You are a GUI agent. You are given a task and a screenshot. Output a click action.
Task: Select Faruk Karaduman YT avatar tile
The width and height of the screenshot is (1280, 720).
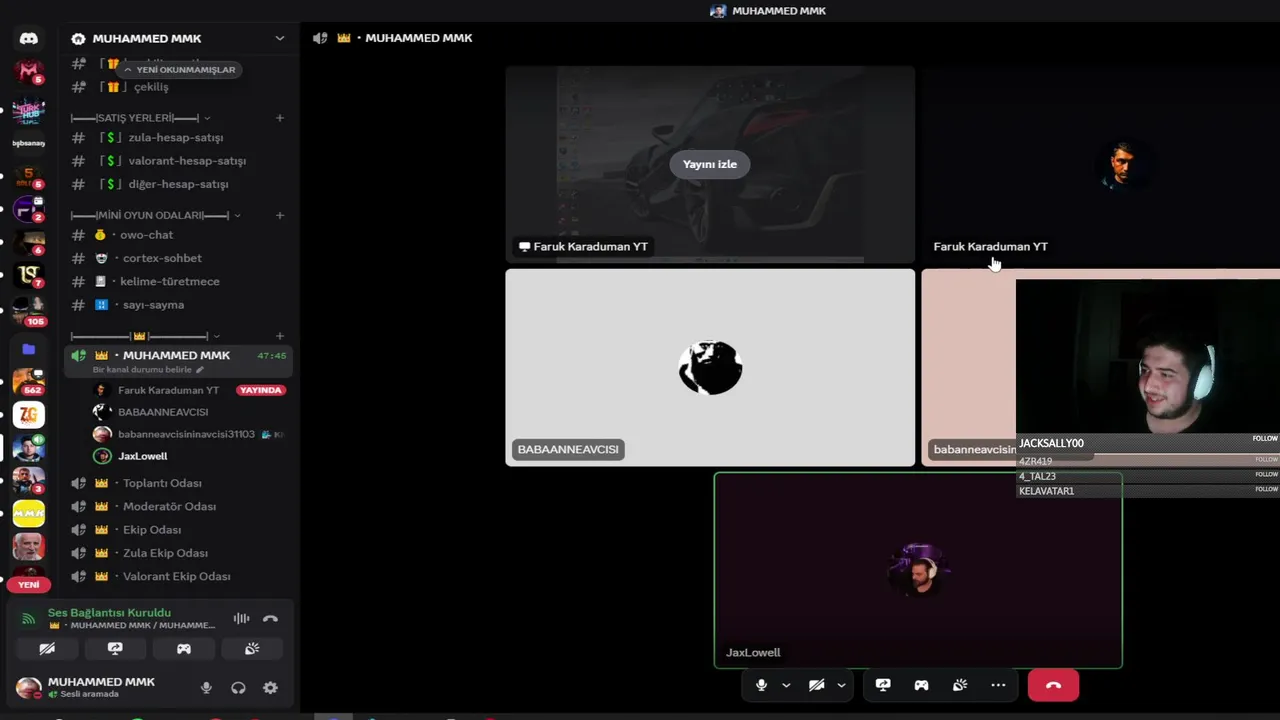(x=1122, y=165)
